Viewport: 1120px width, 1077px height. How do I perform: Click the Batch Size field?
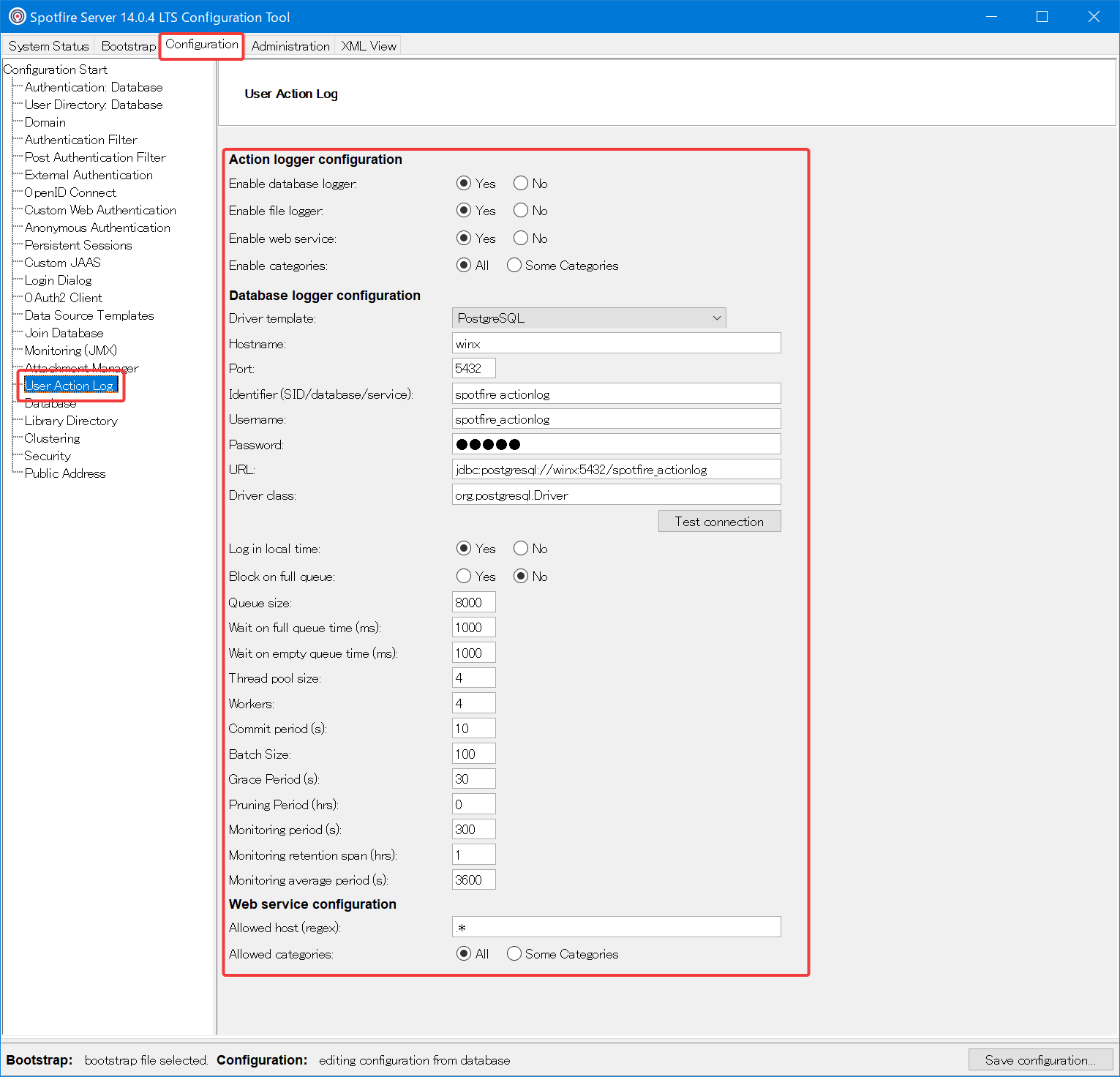pyautogui.click(x=474, y=754)
